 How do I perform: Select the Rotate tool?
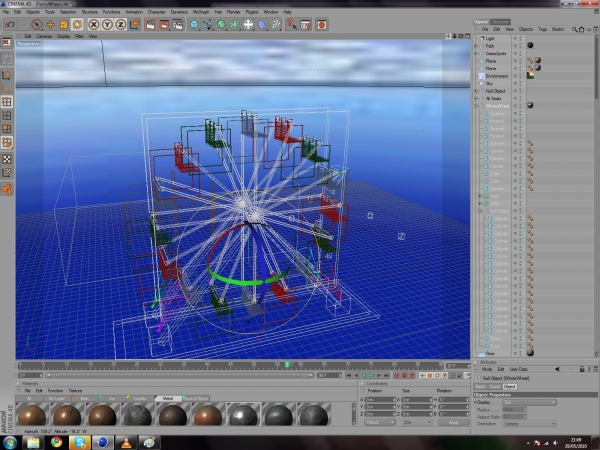click(x=77, y=25)
